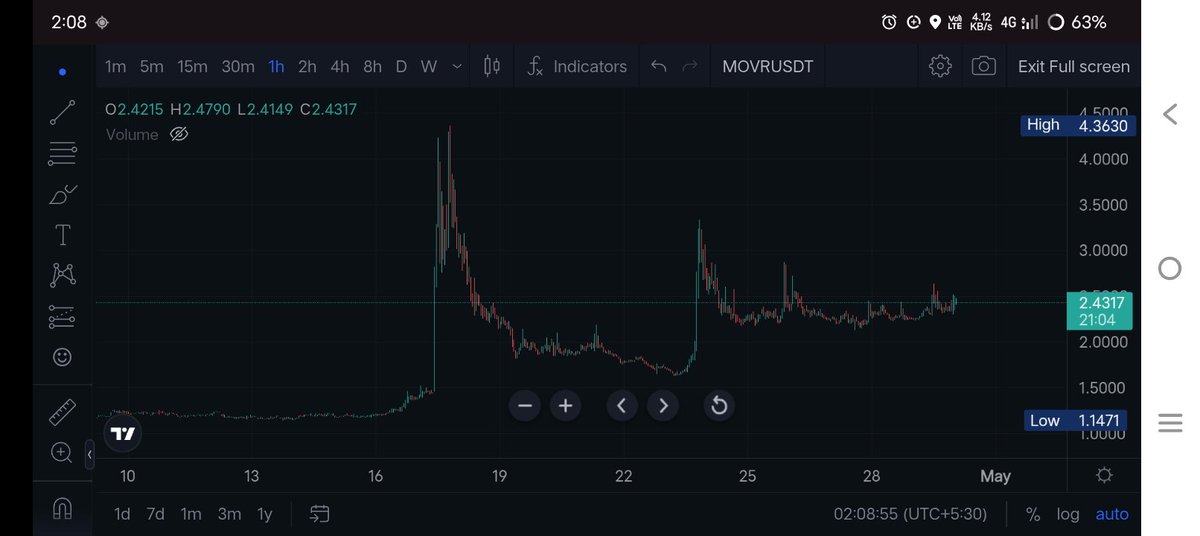
Task: Open chart settings gear
Action: 940,67
